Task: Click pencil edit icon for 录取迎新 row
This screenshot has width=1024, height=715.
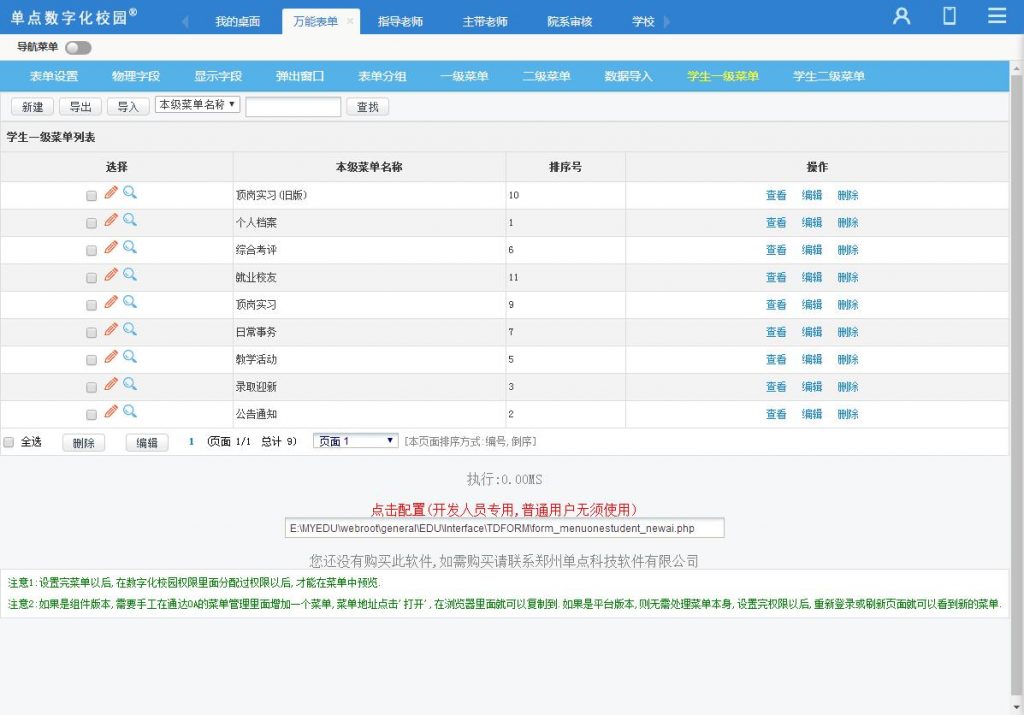Action: [x=111, y=385]
